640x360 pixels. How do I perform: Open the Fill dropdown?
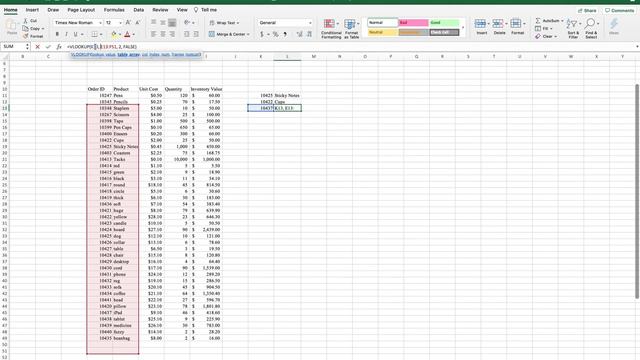[544, 29]
